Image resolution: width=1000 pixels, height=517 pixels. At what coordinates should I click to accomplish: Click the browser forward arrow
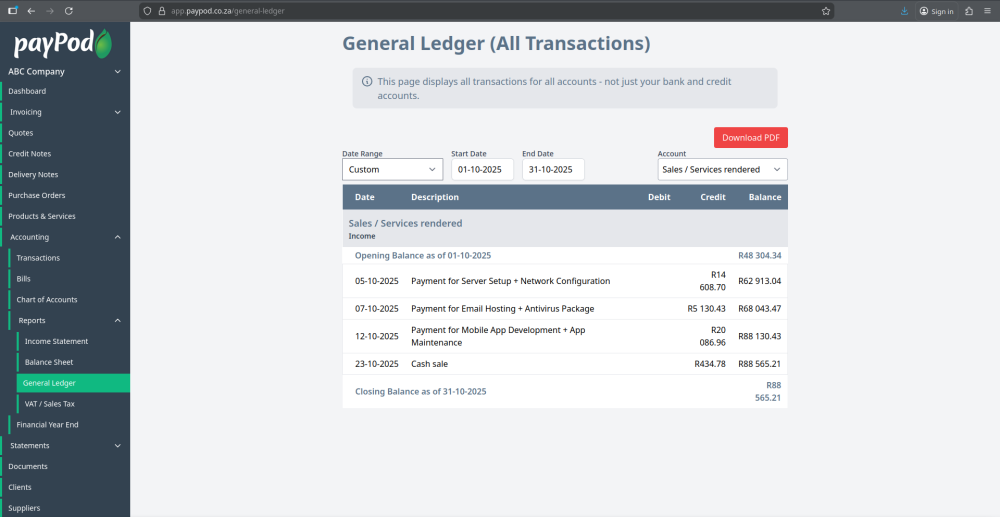(x=50, y=11)
